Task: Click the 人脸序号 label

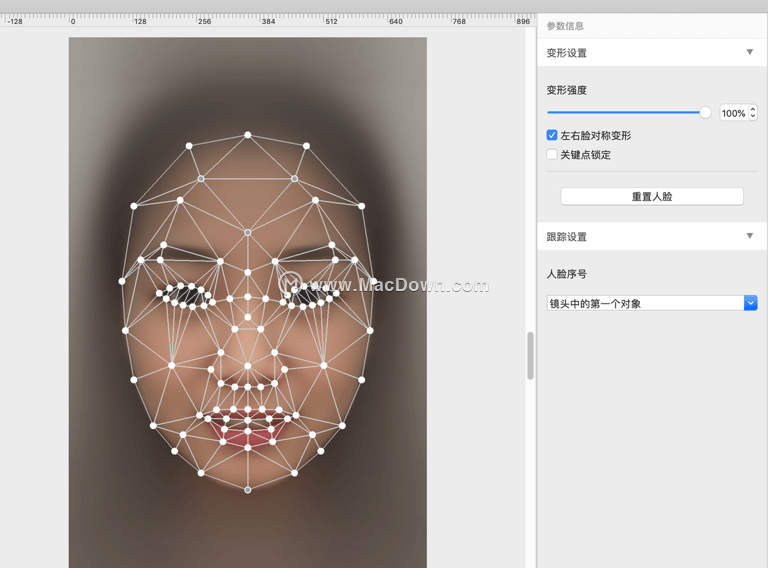Action: pos(567,274)
